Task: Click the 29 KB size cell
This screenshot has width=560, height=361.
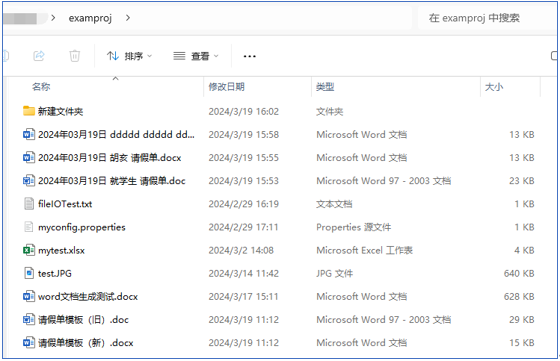Action: 522,320
